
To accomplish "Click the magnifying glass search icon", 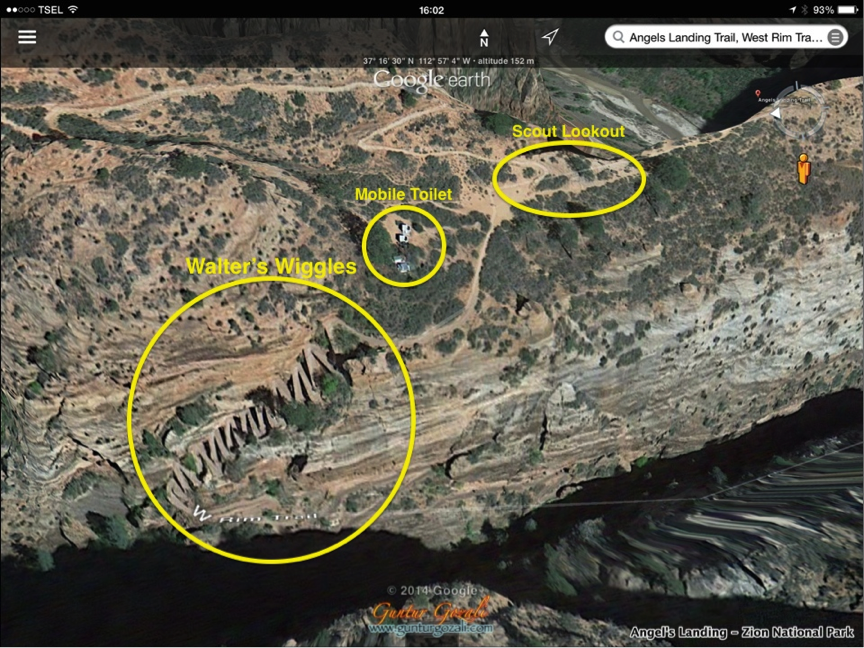I will click(617, 37).
